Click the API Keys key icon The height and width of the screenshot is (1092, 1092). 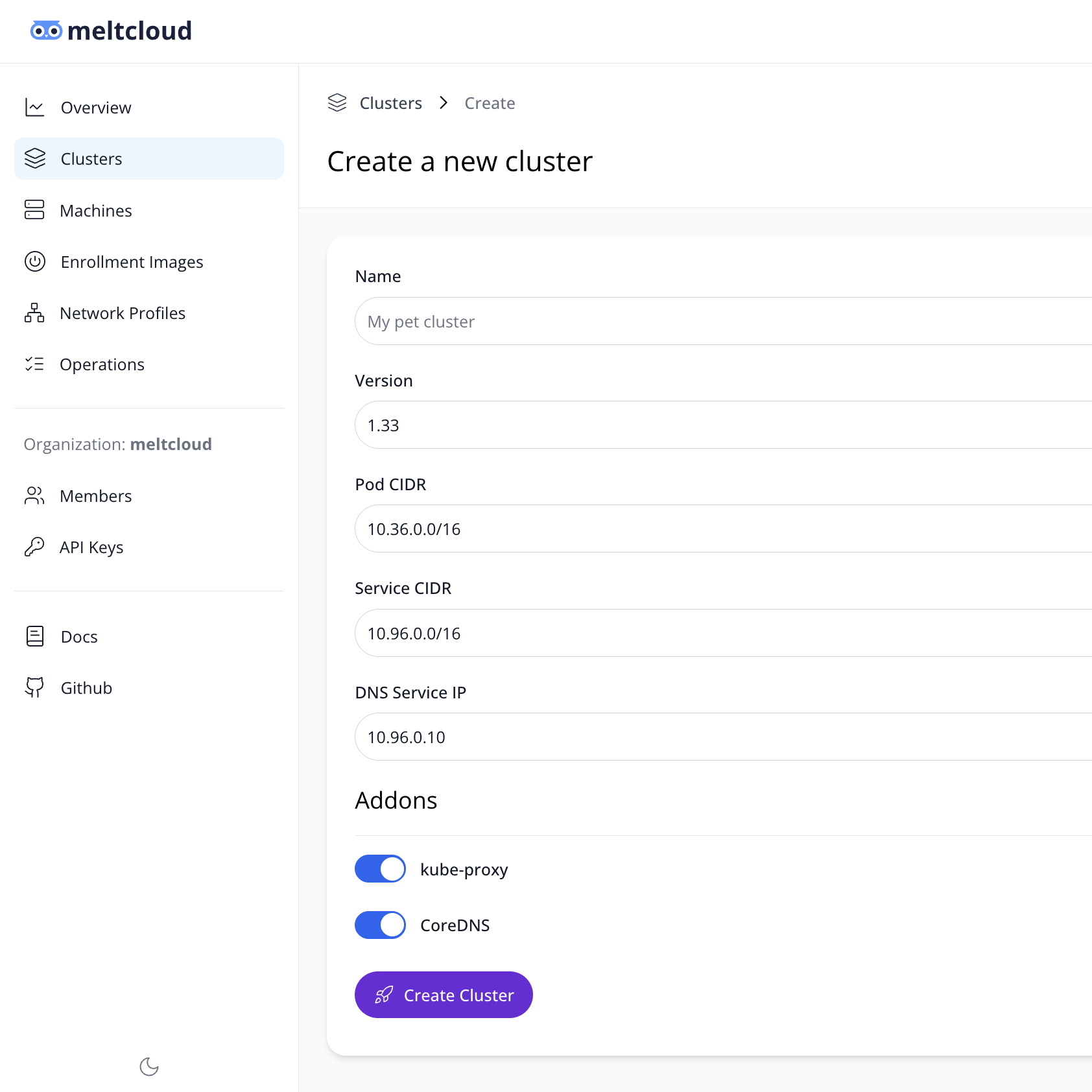coord(34,547)
